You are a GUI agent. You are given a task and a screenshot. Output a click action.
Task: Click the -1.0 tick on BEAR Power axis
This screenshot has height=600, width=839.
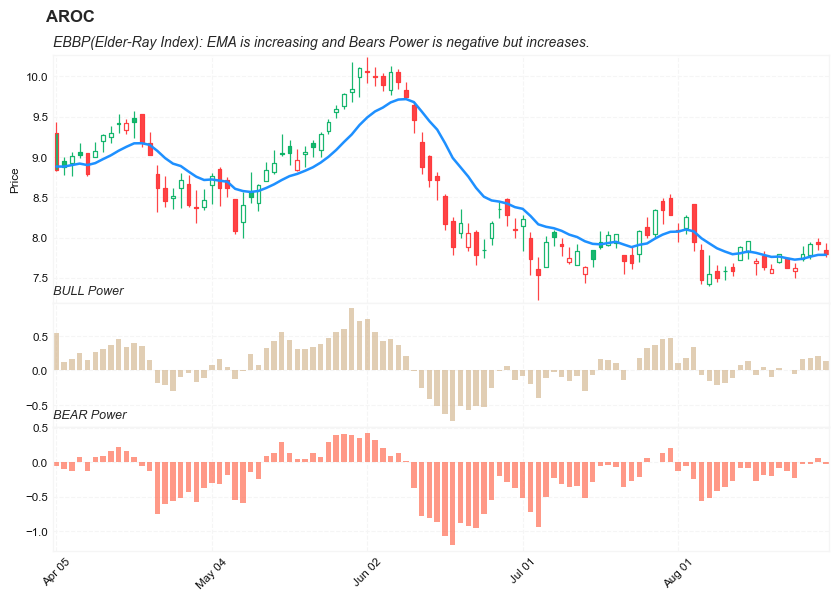37,532
